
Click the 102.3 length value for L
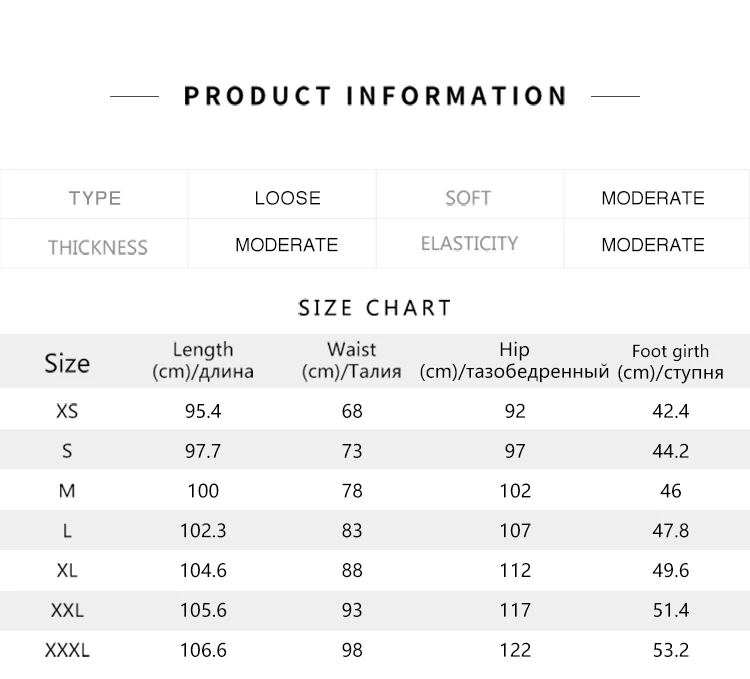[203, 530]
